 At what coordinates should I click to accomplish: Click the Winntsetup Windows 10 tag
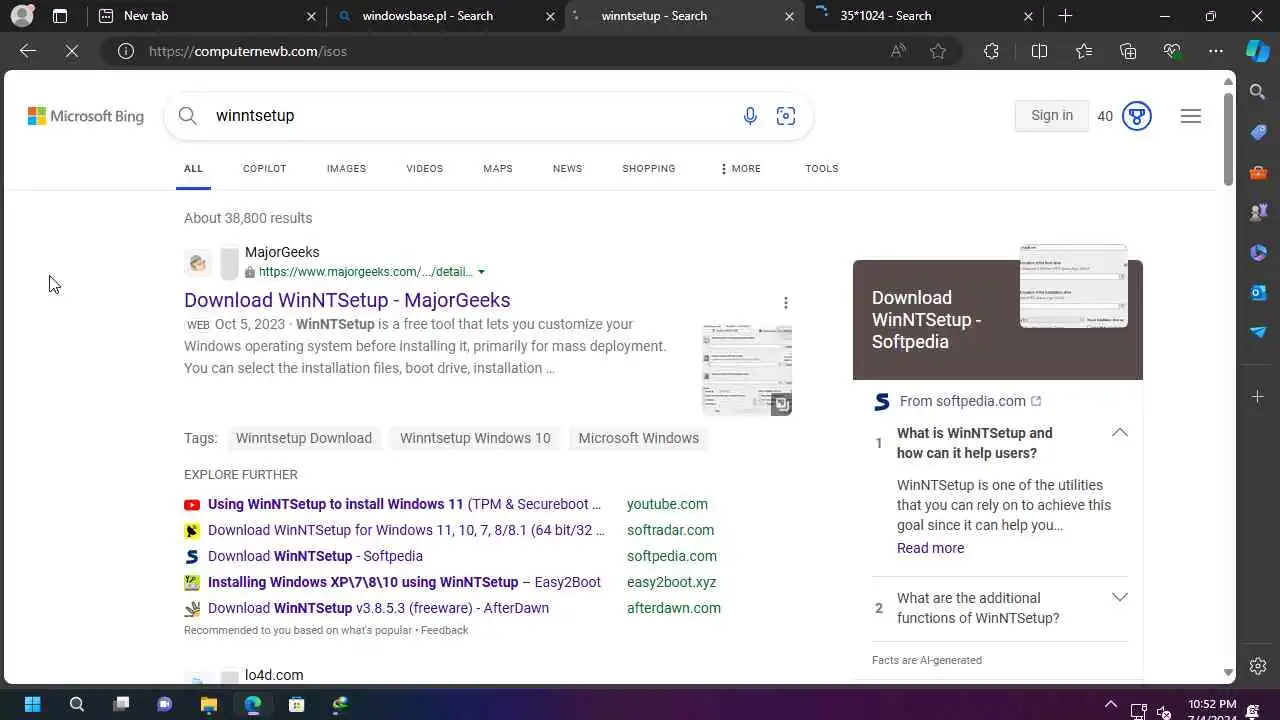click(475, 438)
